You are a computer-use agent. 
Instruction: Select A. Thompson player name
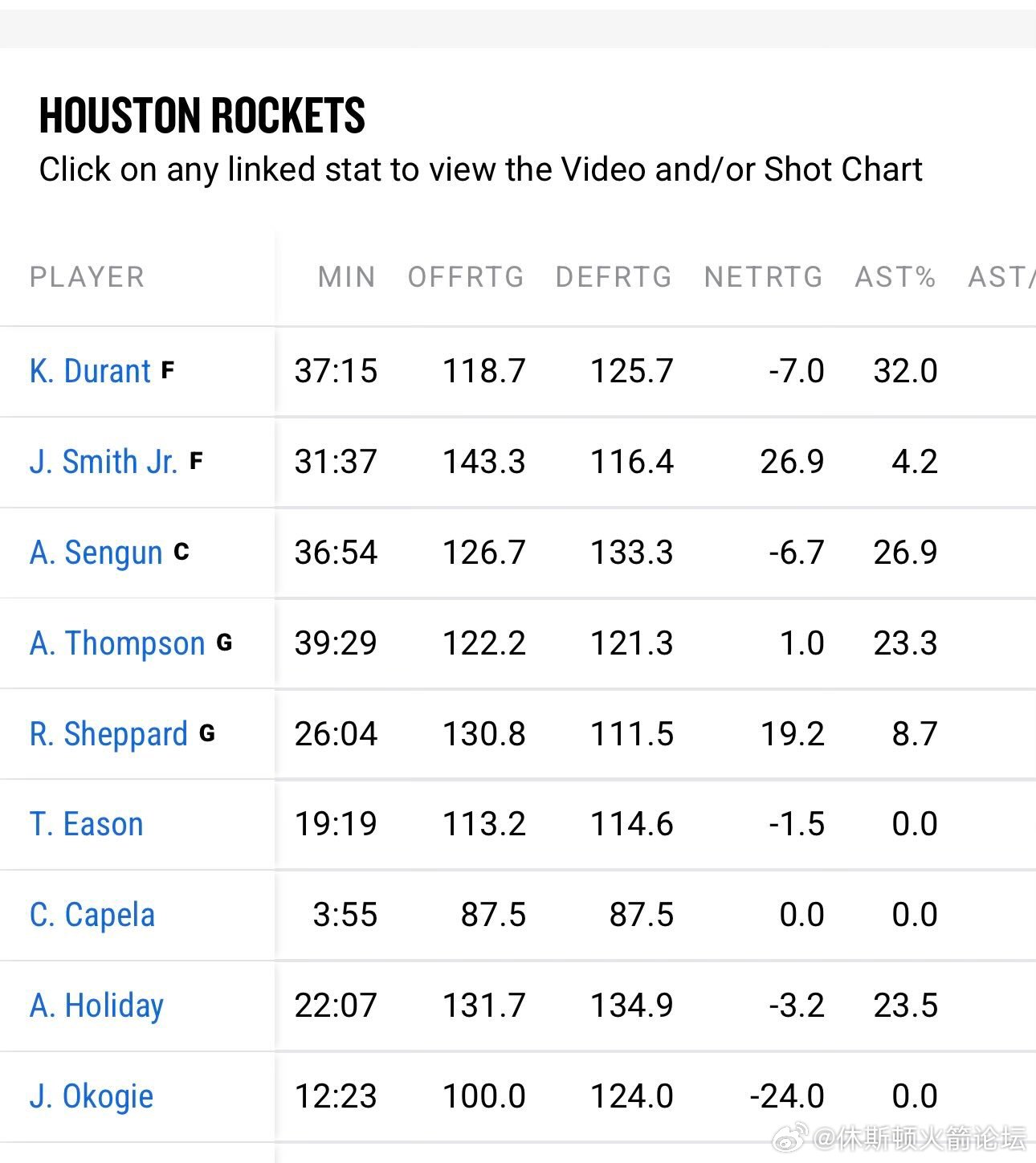[x=117, y=643]
